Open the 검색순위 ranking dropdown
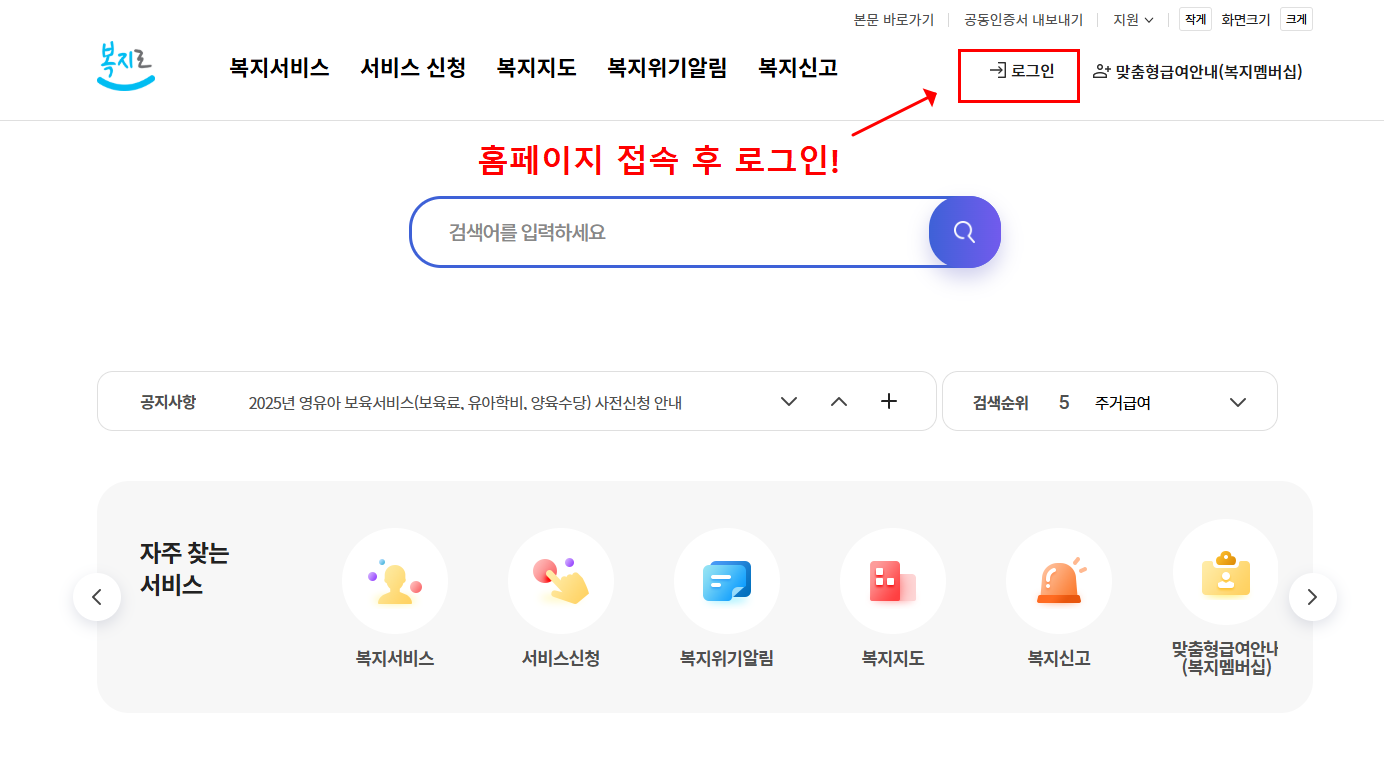The image size is (1384, 768). tap(1238, 400)
